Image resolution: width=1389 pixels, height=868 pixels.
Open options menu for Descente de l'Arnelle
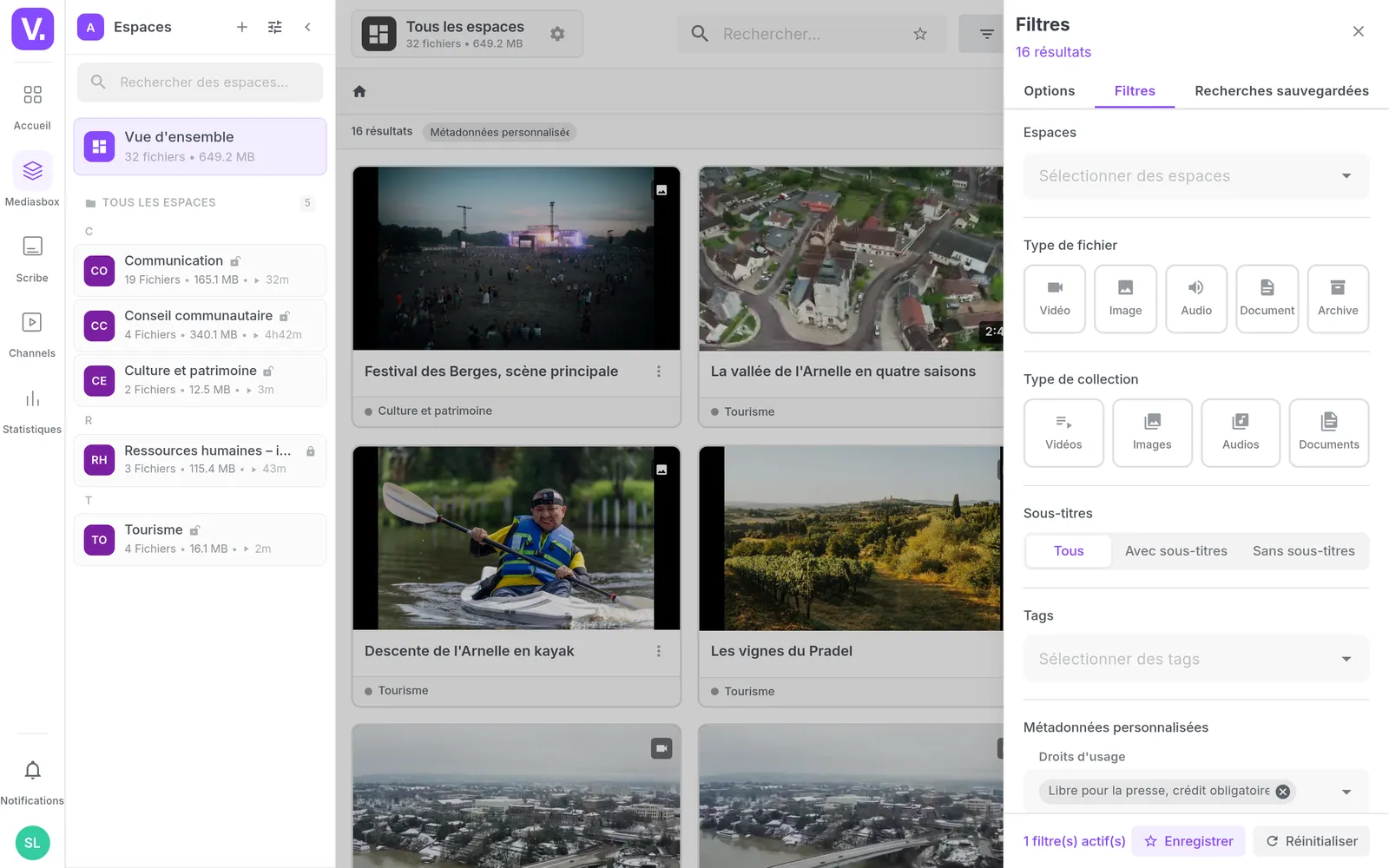pyautogui.click(x=659, y=651)
